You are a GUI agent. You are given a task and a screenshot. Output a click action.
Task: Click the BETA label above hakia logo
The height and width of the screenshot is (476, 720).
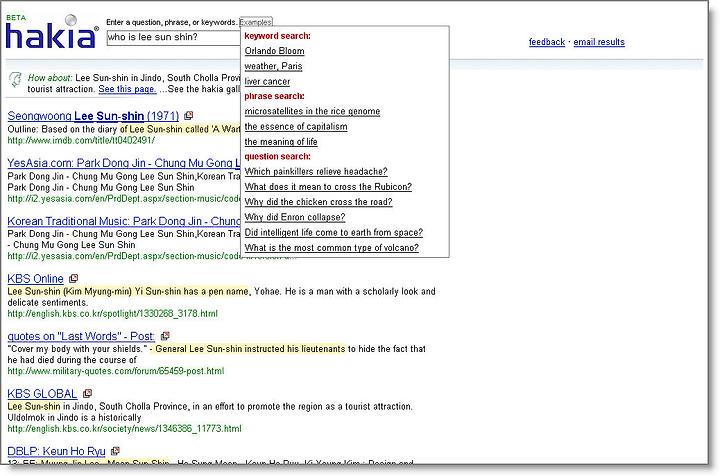[x=16, y=17]
